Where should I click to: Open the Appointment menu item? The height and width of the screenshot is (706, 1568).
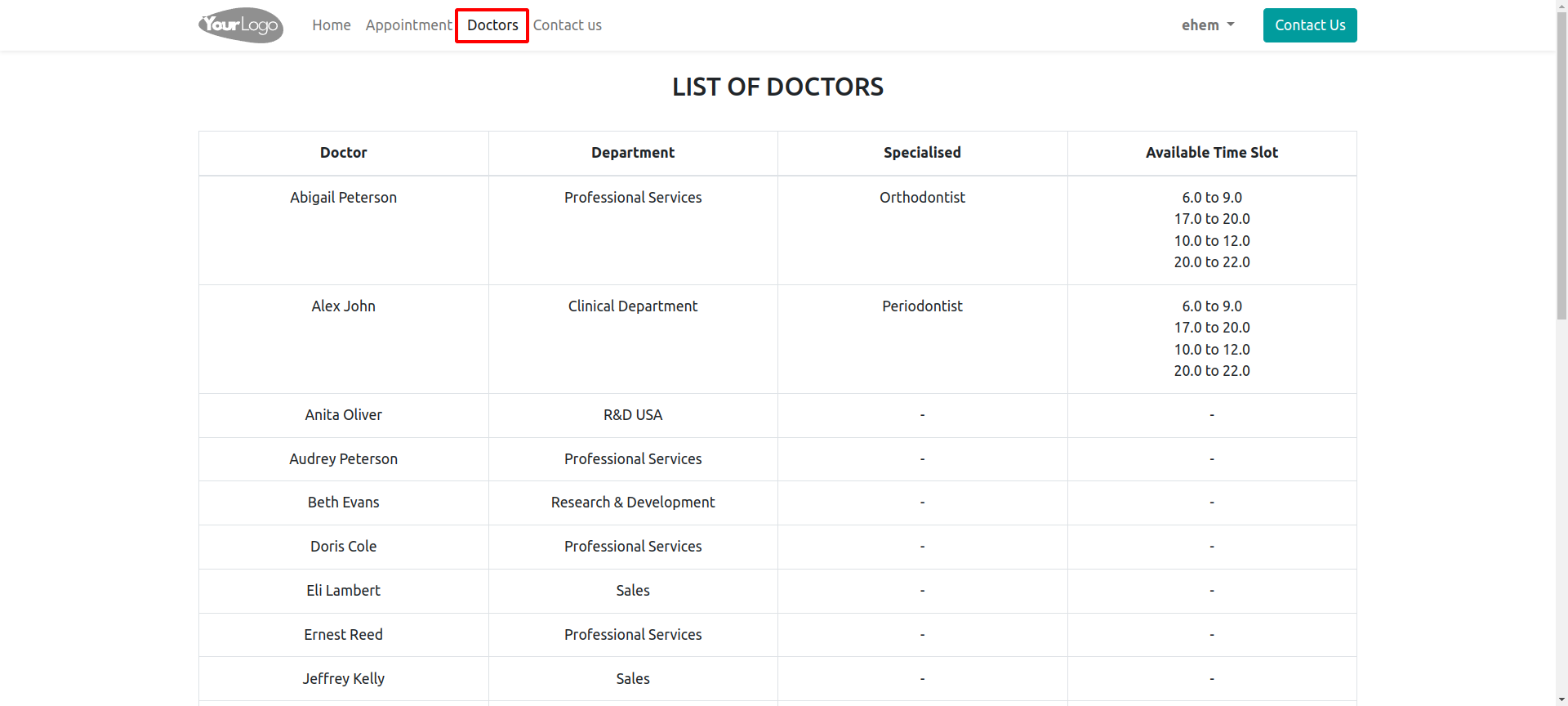[x=408, y=25]
